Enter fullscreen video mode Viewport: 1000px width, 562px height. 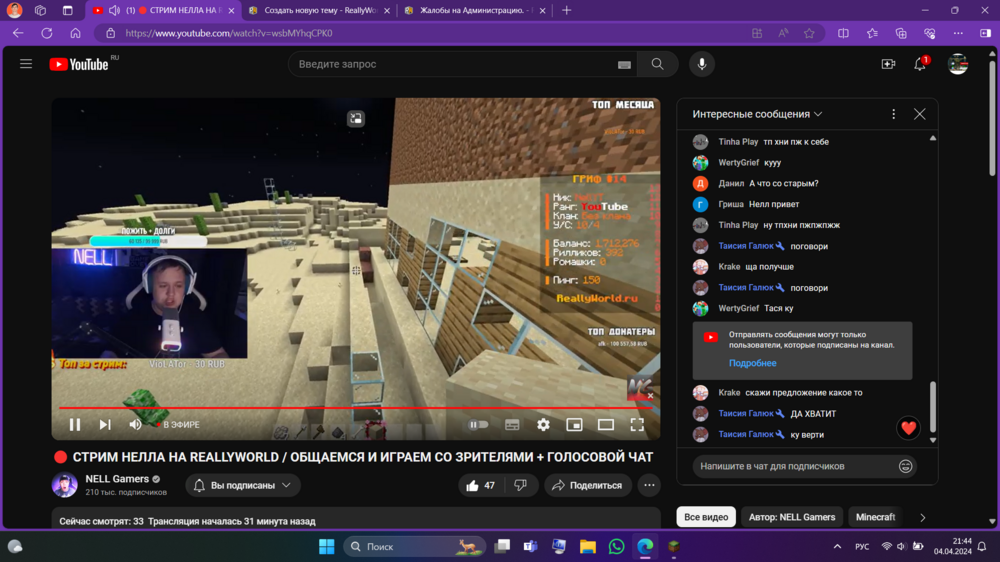click(x=637, y=424)
